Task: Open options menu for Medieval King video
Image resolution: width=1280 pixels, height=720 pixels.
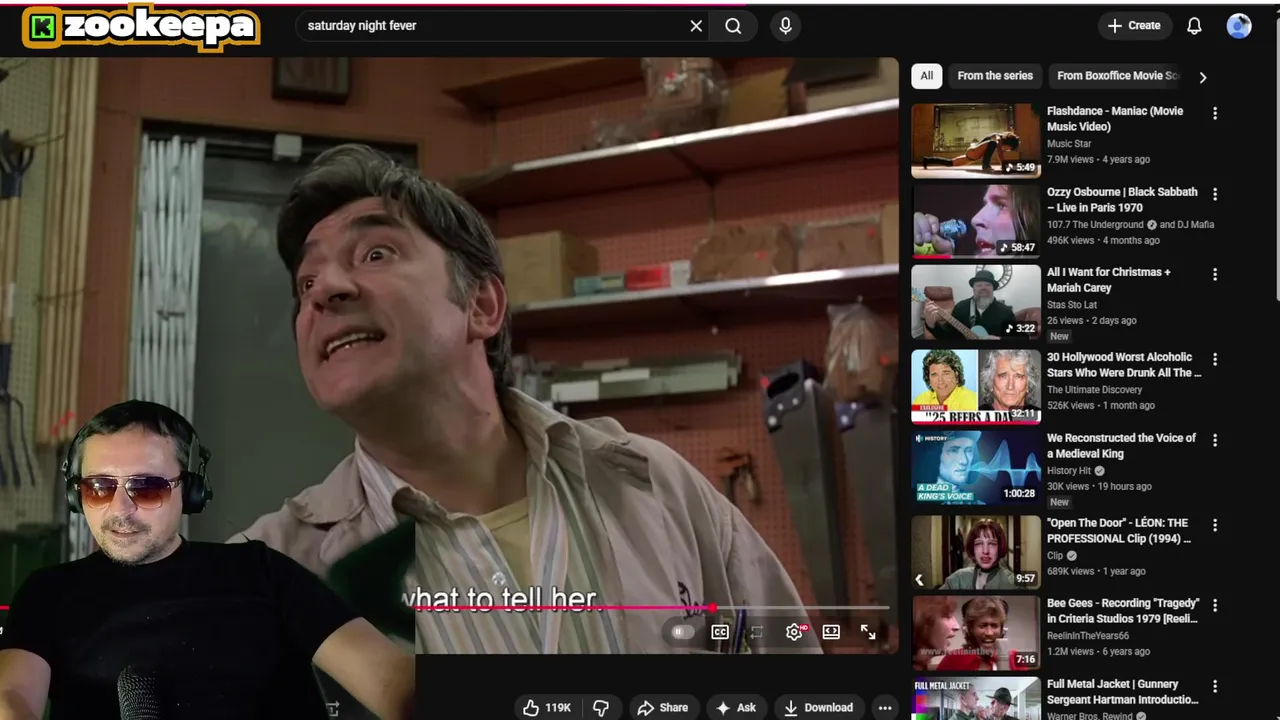Action: pos(1215,440)
